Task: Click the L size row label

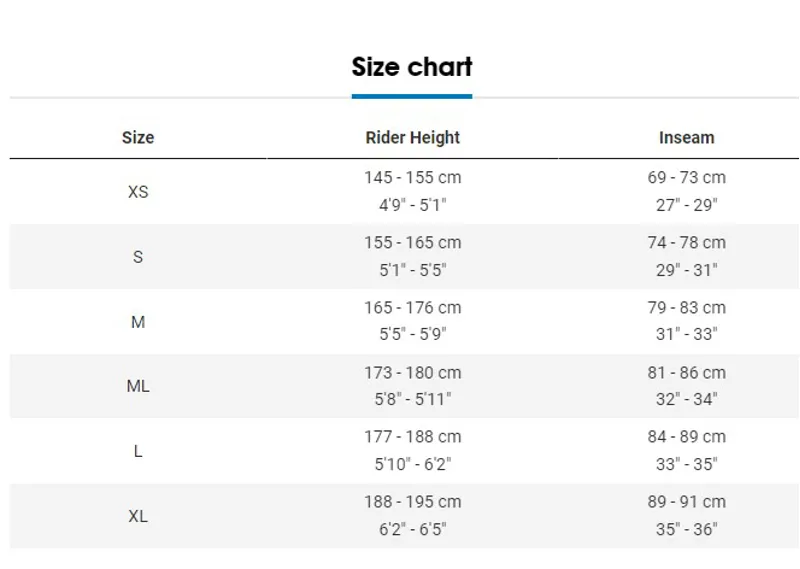Action: [138, 451]
